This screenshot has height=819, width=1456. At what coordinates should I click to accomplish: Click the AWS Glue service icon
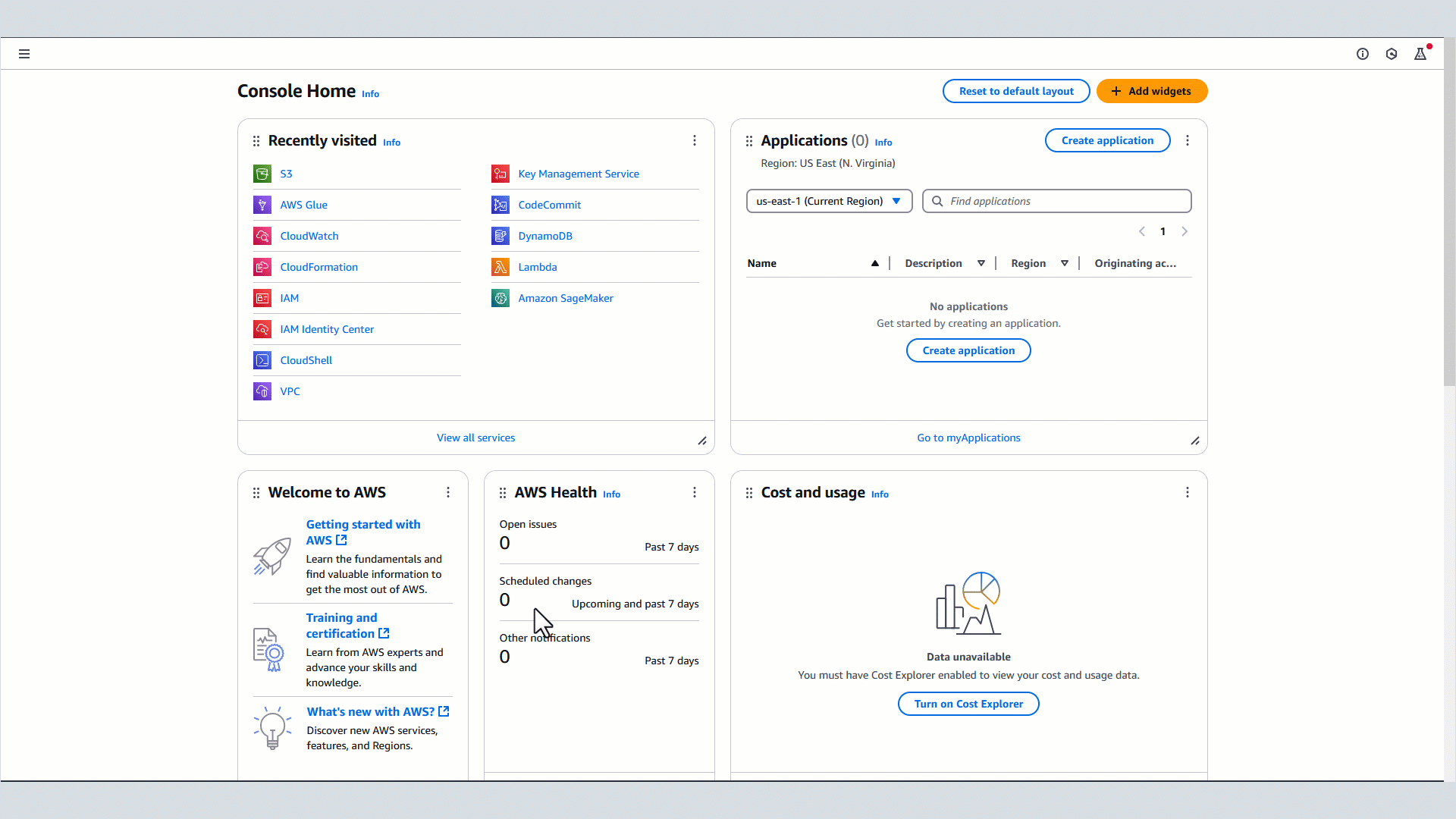[x=262, y=205]
